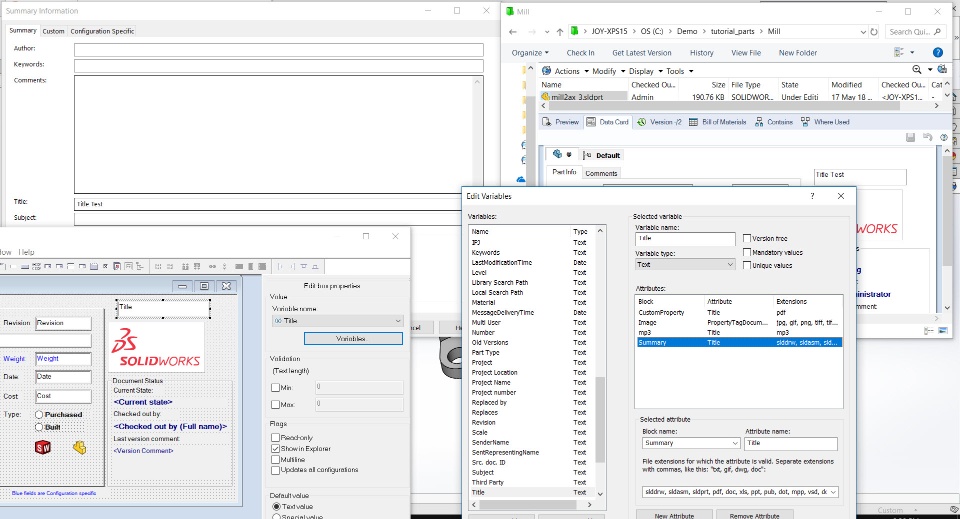Viewport: 960px width, 519px height.
Task: Click the Attribute name field
Action: (x=791, y=443)
